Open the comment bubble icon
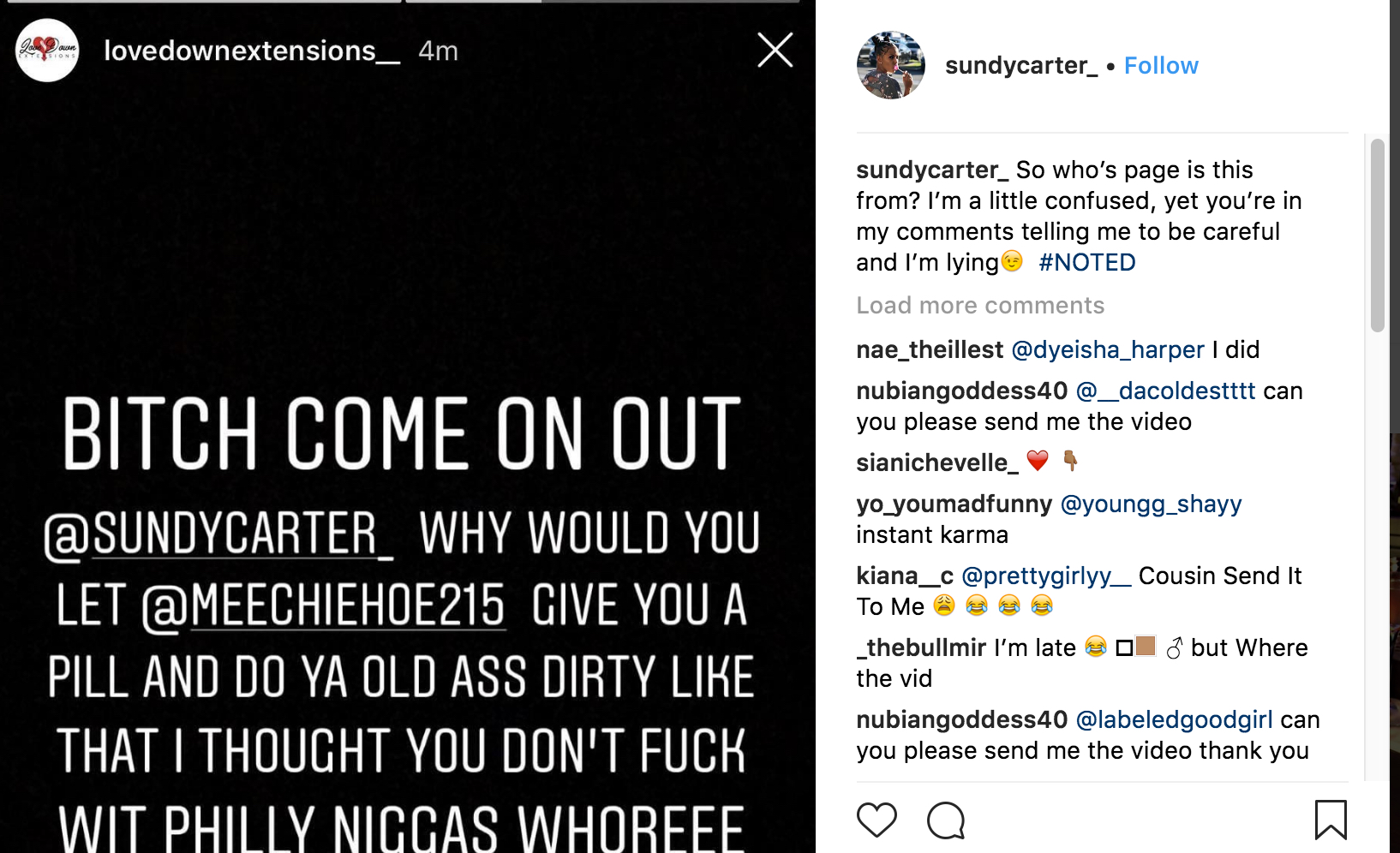1400x853 pixels. coord(946,820)
